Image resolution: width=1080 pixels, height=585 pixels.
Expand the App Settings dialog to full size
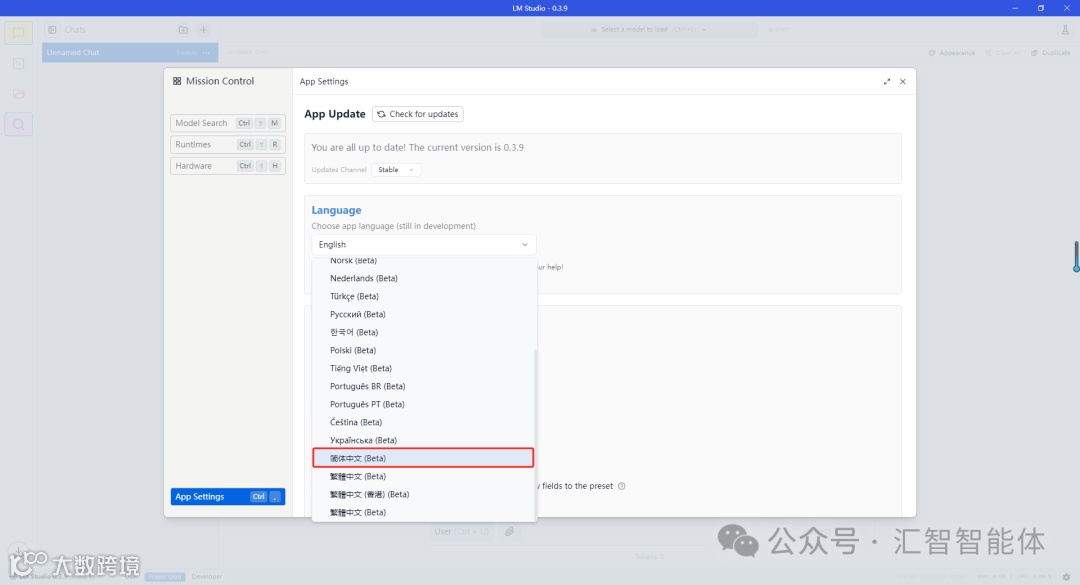(x=887, y=81)
